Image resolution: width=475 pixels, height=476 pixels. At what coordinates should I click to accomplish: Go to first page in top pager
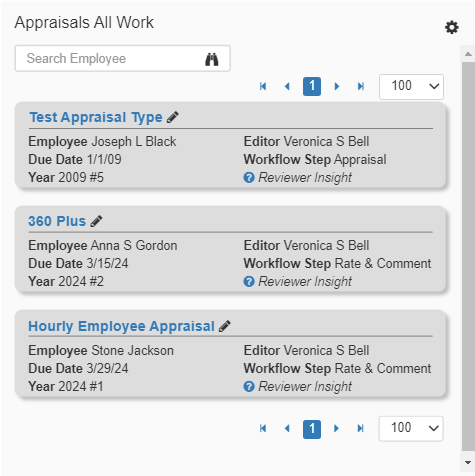263,86
